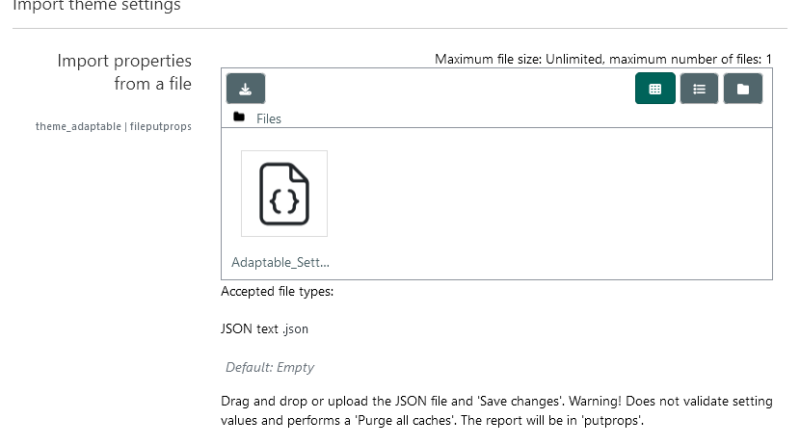Click the 'Import theme settings' heading
This screenshot has height=445, width=800.
click(96, 6)
